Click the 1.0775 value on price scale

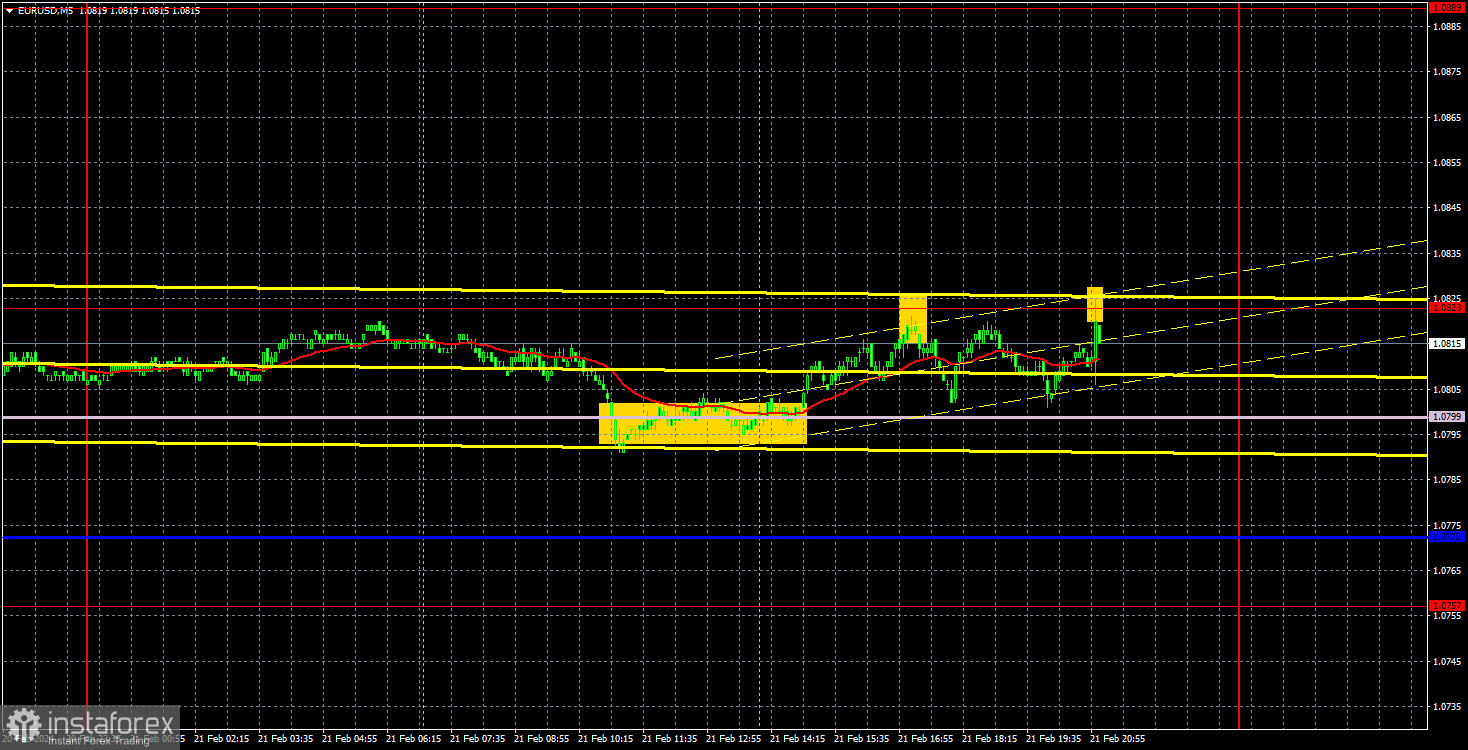coord(1446,525)
